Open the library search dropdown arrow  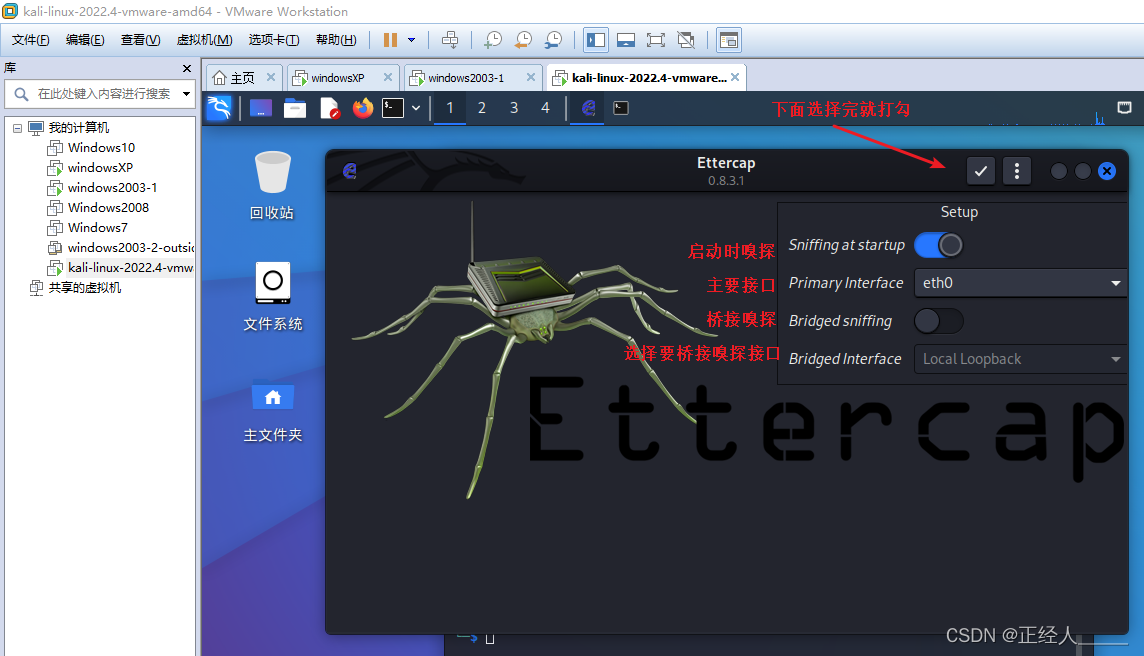coord(187,93)
